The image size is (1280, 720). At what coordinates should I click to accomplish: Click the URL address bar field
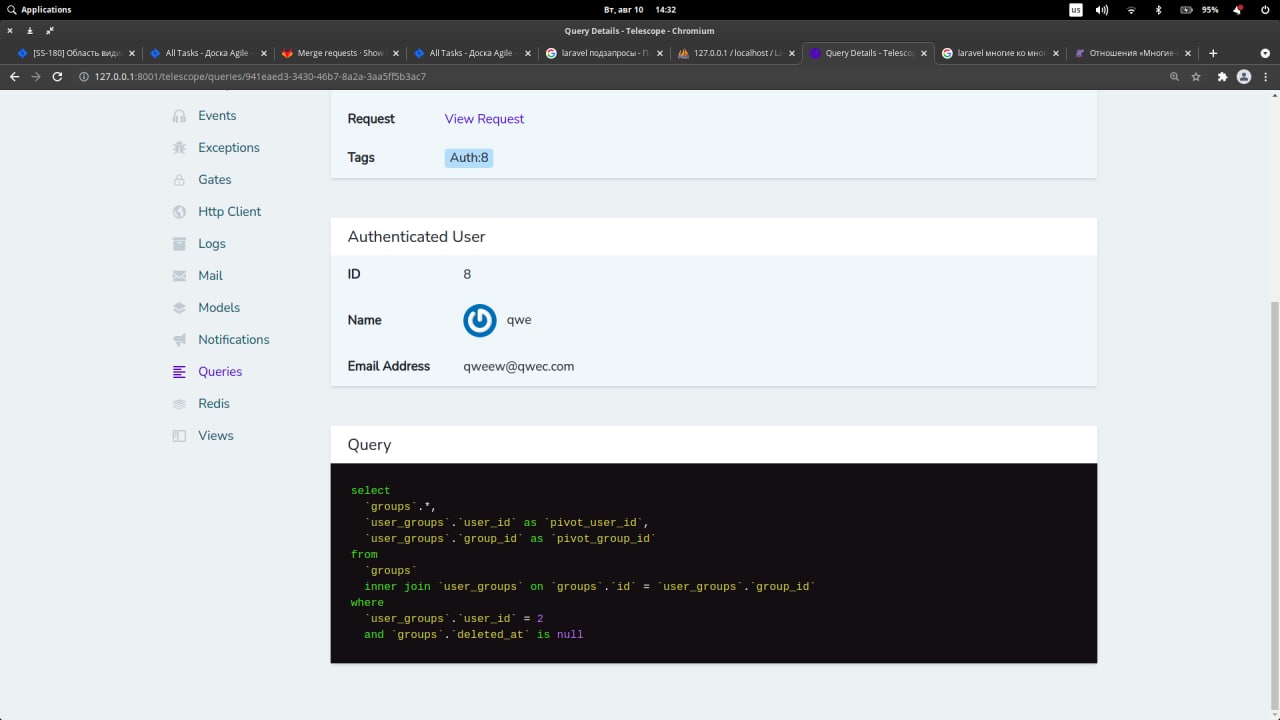(x=620, y=76)
